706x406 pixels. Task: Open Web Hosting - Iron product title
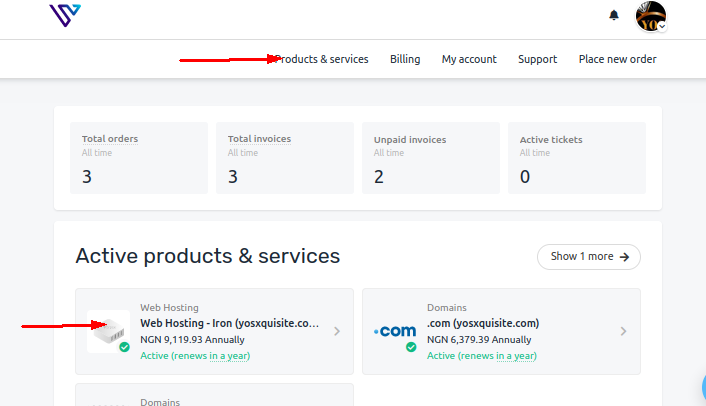pyautogui.click(x=230, y=323)
